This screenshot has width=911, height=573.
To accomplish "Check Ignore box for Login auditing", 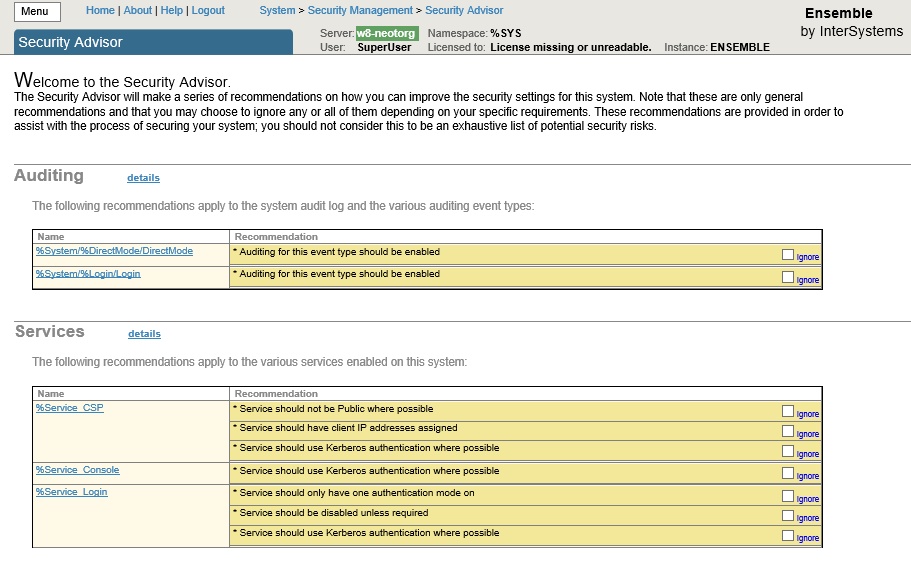I will (788, 277).
